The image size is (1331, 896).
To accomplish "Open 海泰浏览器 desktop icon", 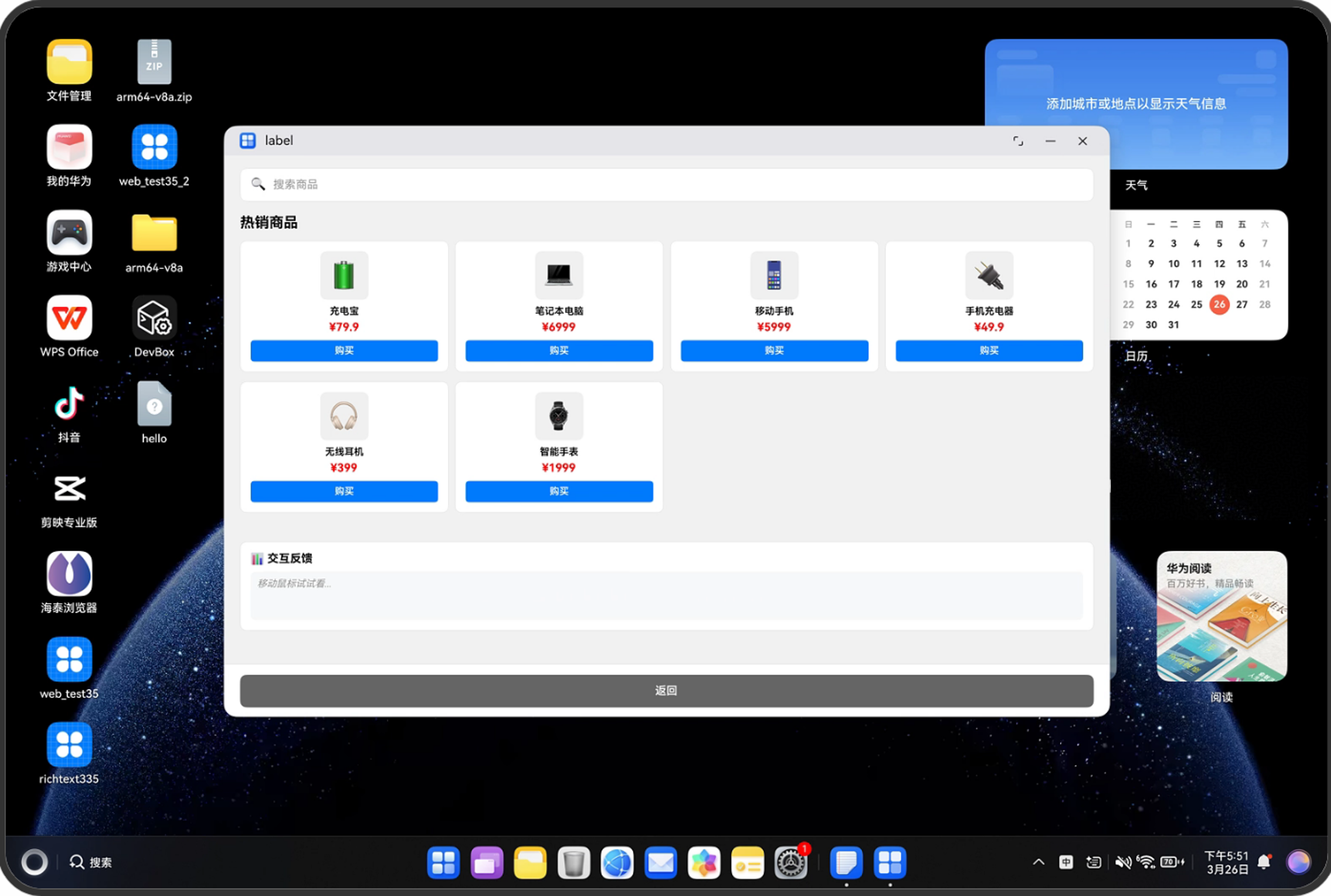I will click(x=69, y=574).
